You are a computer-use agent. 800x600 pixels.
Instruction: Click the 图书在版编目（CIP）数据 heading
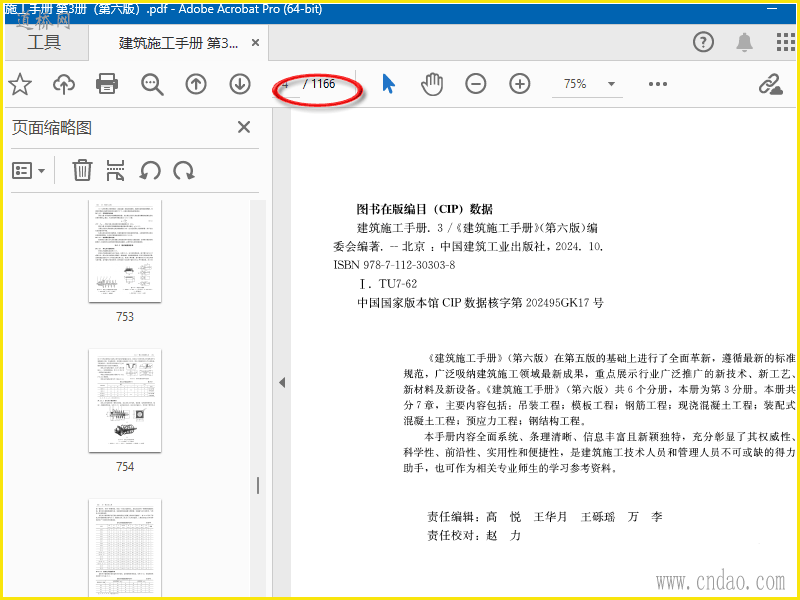(x=424, y=209)
